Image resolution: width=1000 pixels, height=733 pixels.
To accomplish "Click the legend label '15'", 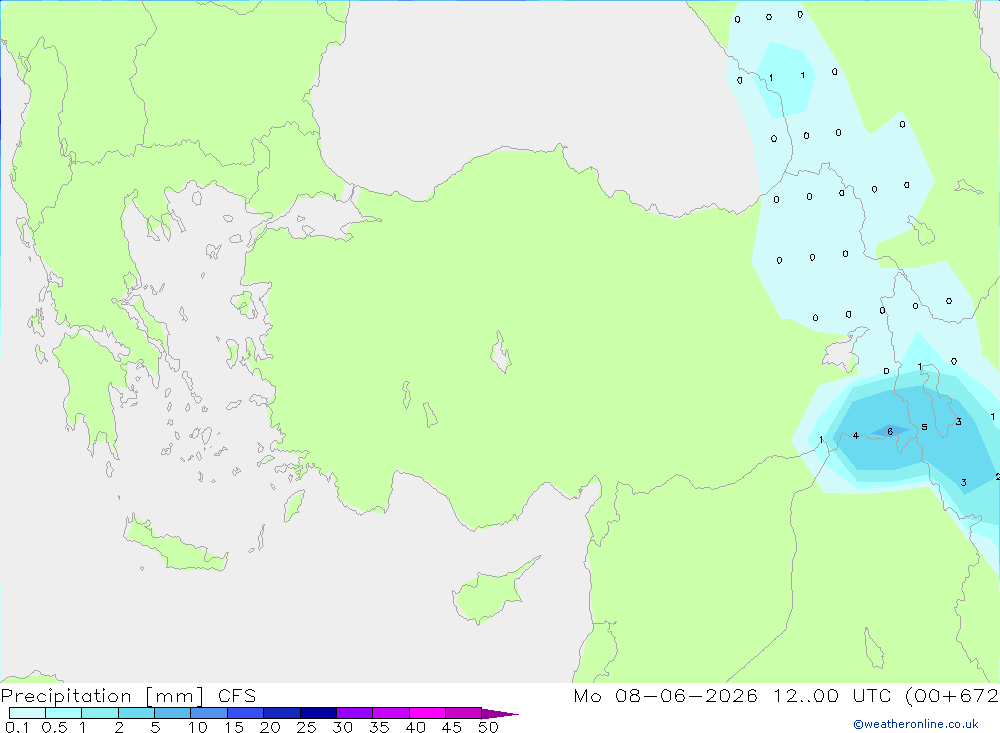I will coord(234,727).
